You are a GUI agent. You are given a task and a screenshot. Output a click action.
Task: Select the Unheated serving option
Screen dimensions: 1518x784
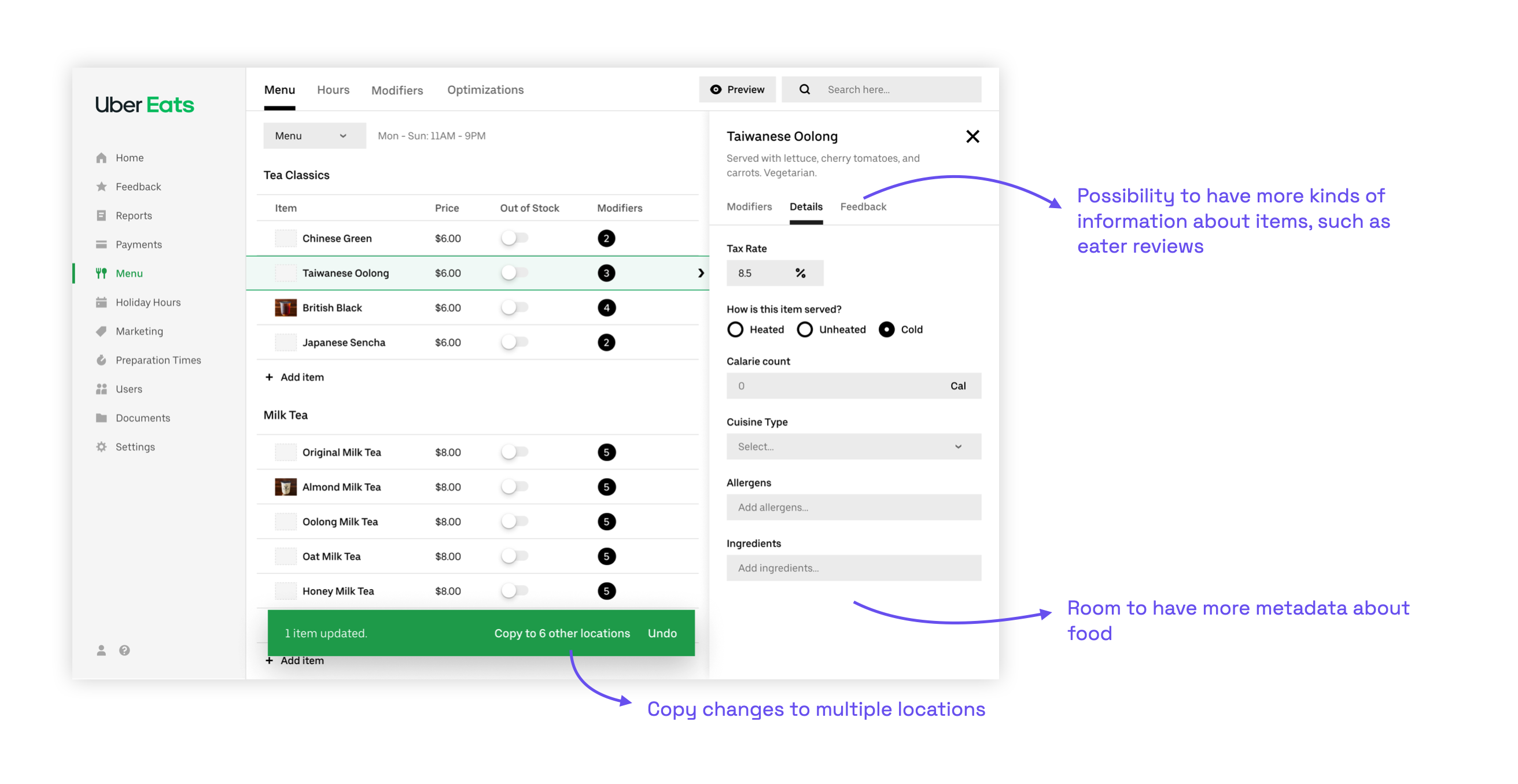tap(805, 329)
